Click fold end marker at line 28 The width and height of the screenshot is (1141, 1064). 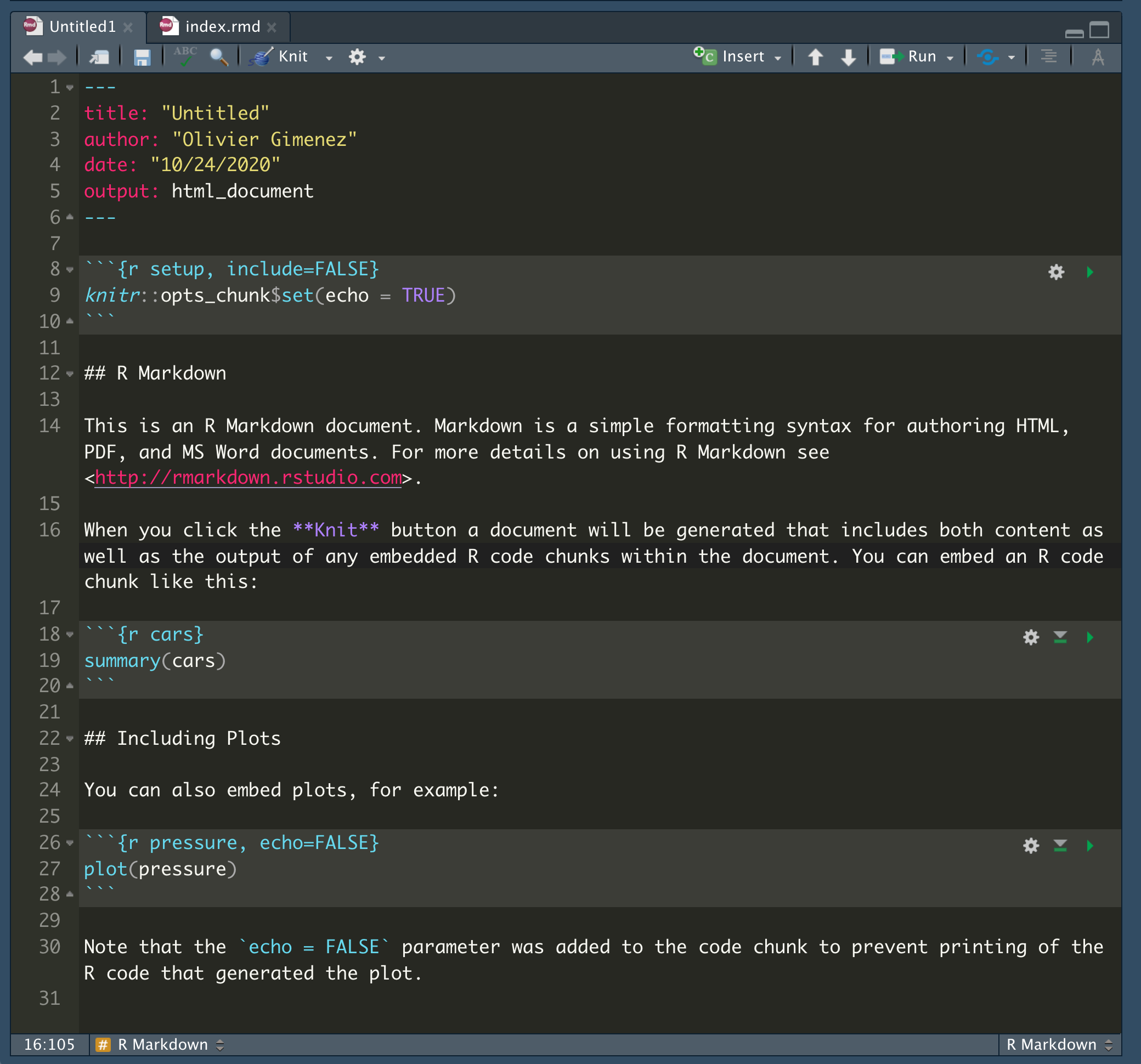click(70, 894)
